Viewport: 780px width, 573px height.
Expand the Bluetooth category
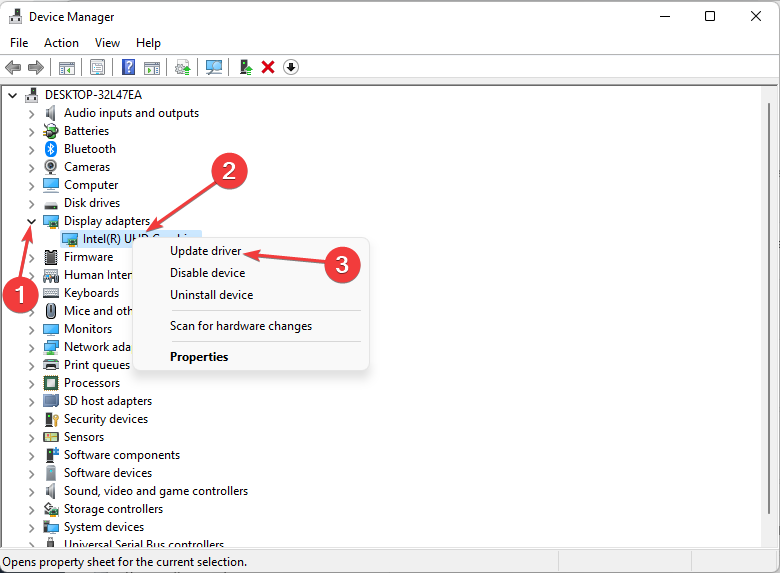point(31,150)
